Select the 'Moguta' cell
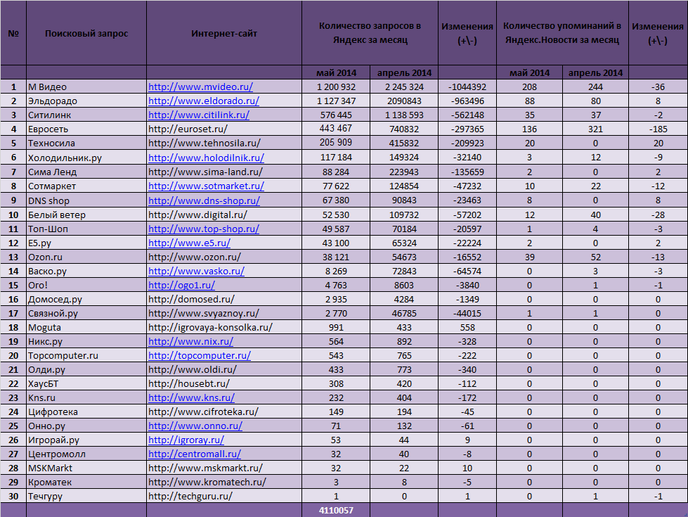Viewport: 688px width, 517px height. pos(86,327)
